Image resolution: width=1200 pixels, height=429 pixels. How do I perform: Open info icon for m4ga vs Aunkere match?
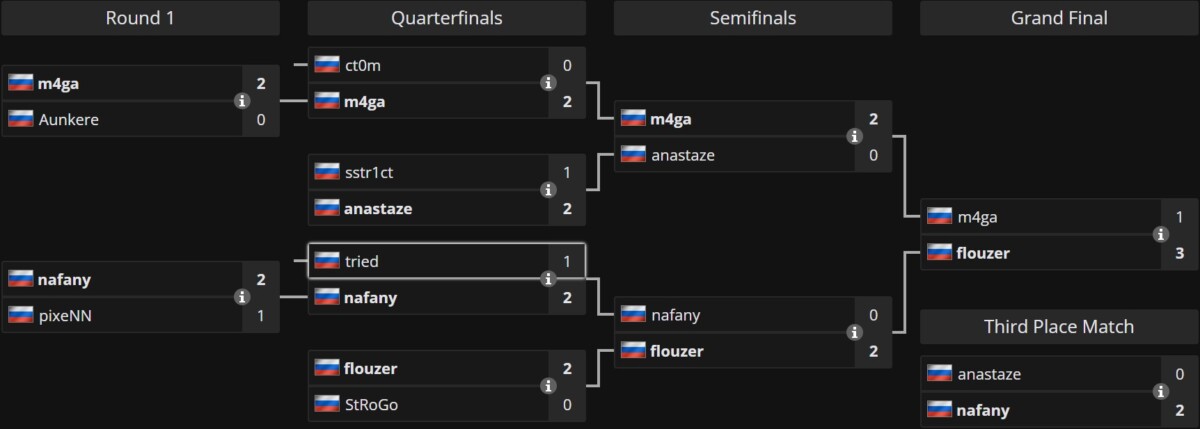point(241,101)
